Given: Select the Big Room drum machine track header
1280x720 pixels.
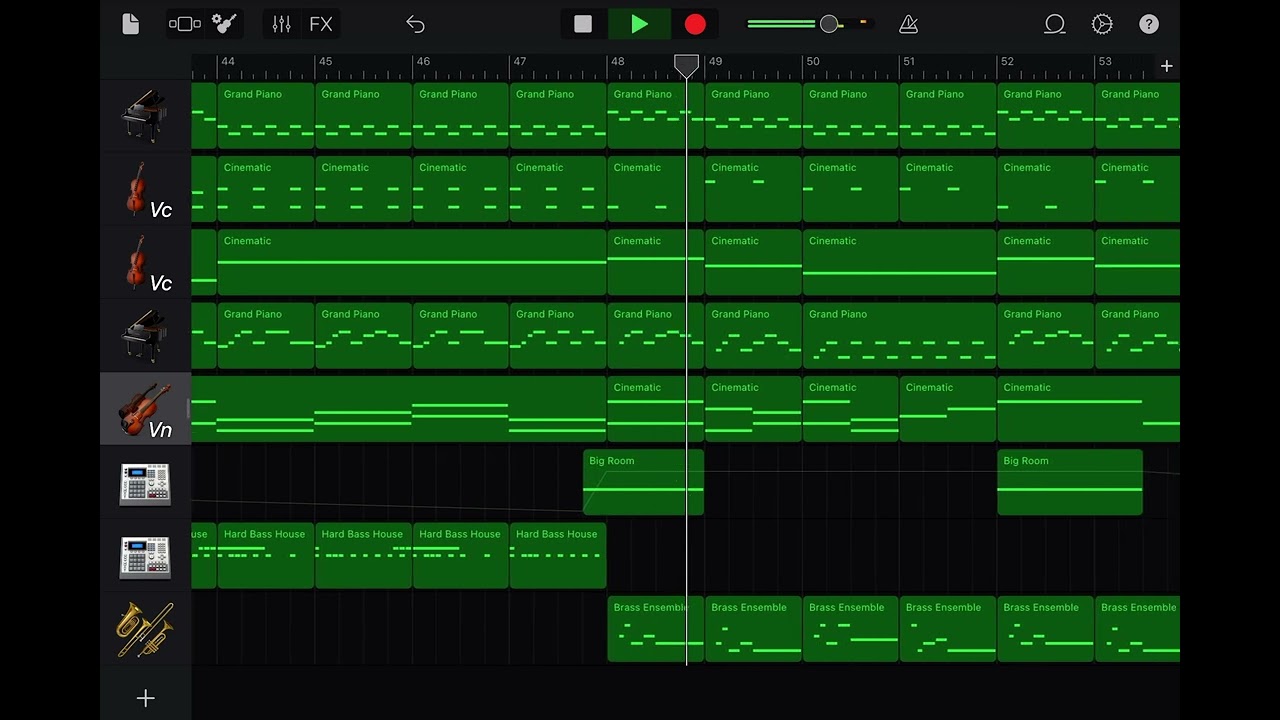Looking at the screenshot, I should (x=145, y=482).
